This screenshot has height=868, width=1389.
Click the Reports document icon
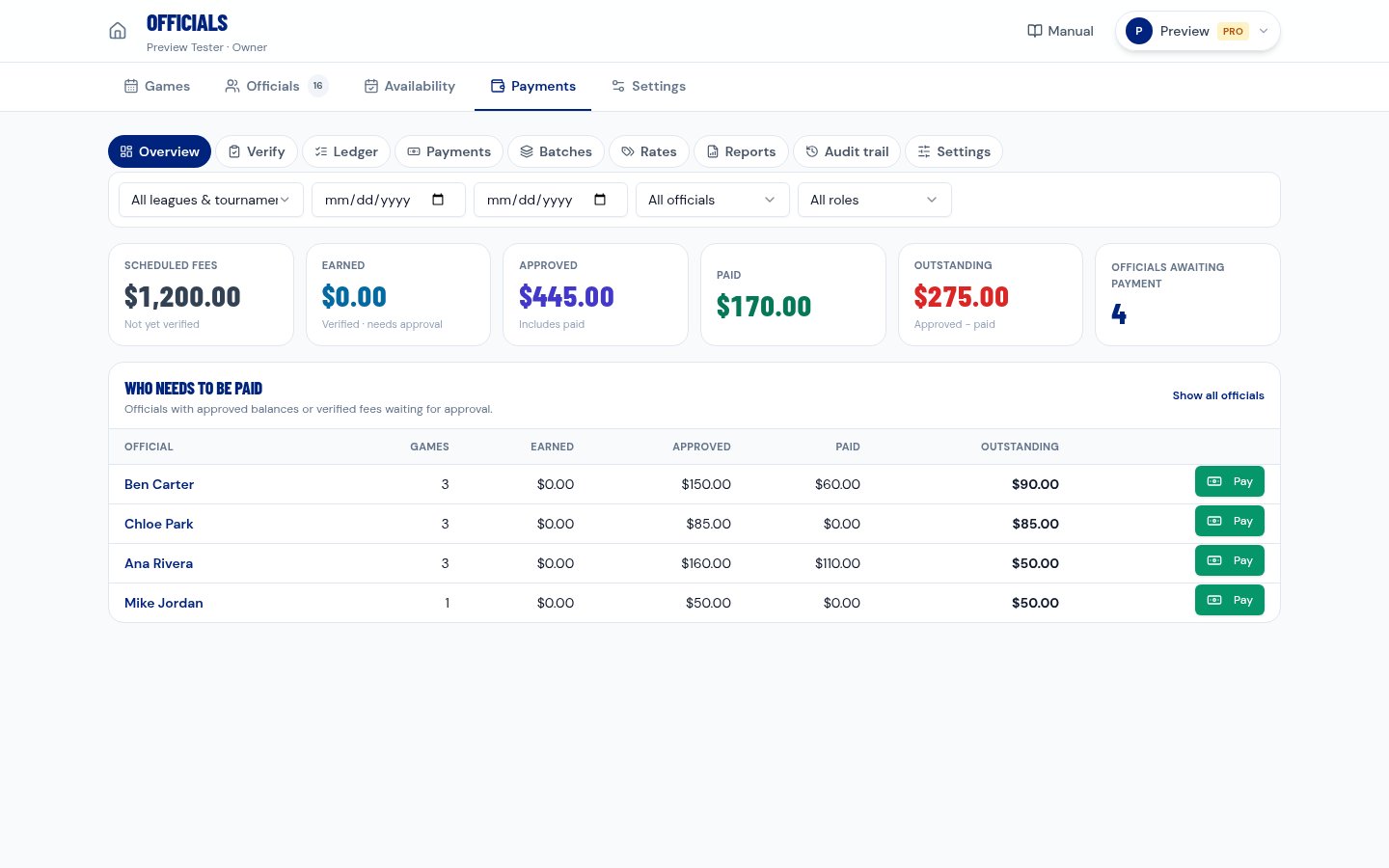(x=713, y=151)
